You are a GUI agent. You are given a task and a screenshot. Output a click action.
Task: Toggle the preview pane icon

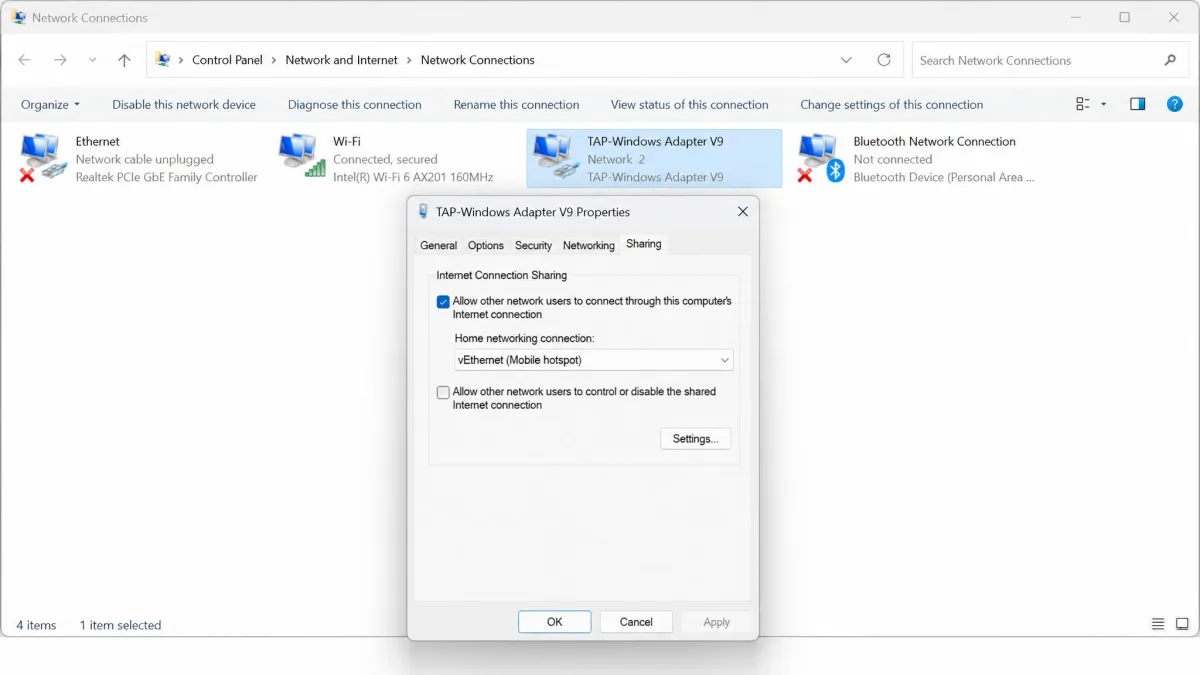click(x=1137, y=104)
